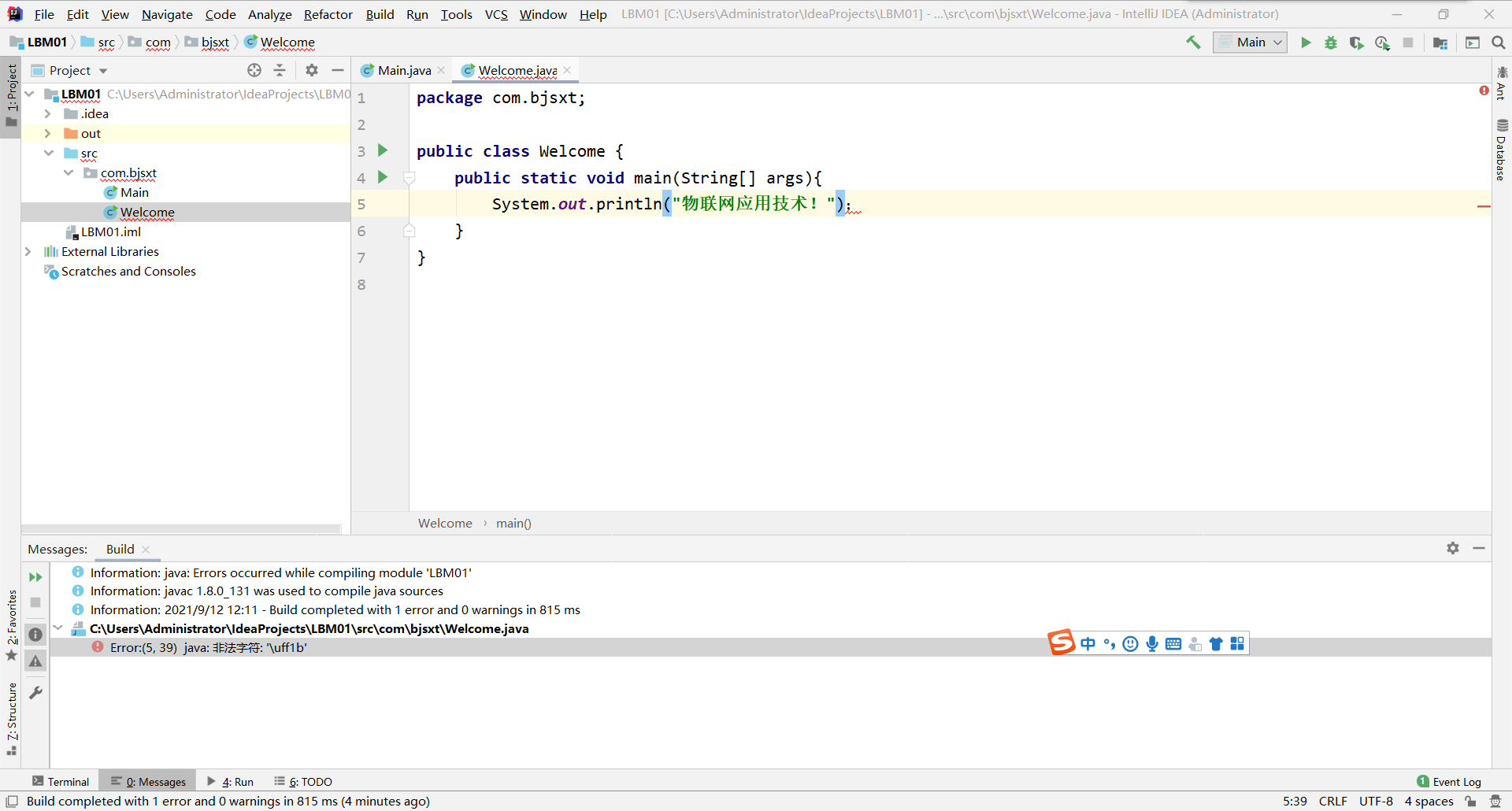
Task: Open Run configuration dropdown showing Main
Action: click(x=1251, y=43)
